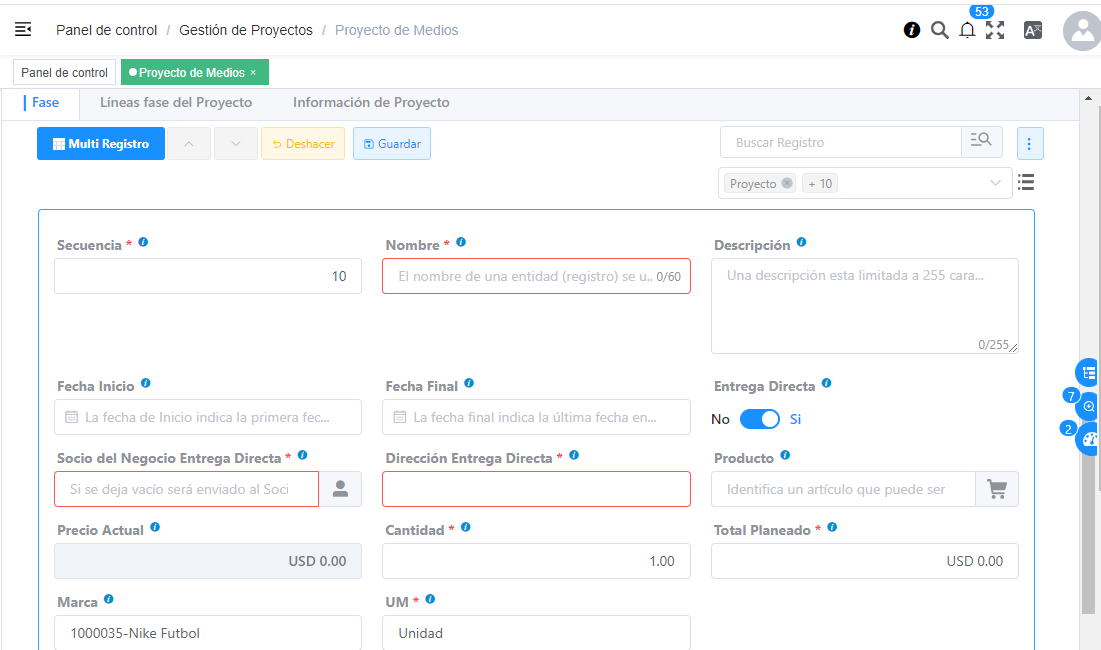Click the fullscreen expand icon
Image resolution: width=1101 pixels, height=650 pixels.
(x=995, y=30)
